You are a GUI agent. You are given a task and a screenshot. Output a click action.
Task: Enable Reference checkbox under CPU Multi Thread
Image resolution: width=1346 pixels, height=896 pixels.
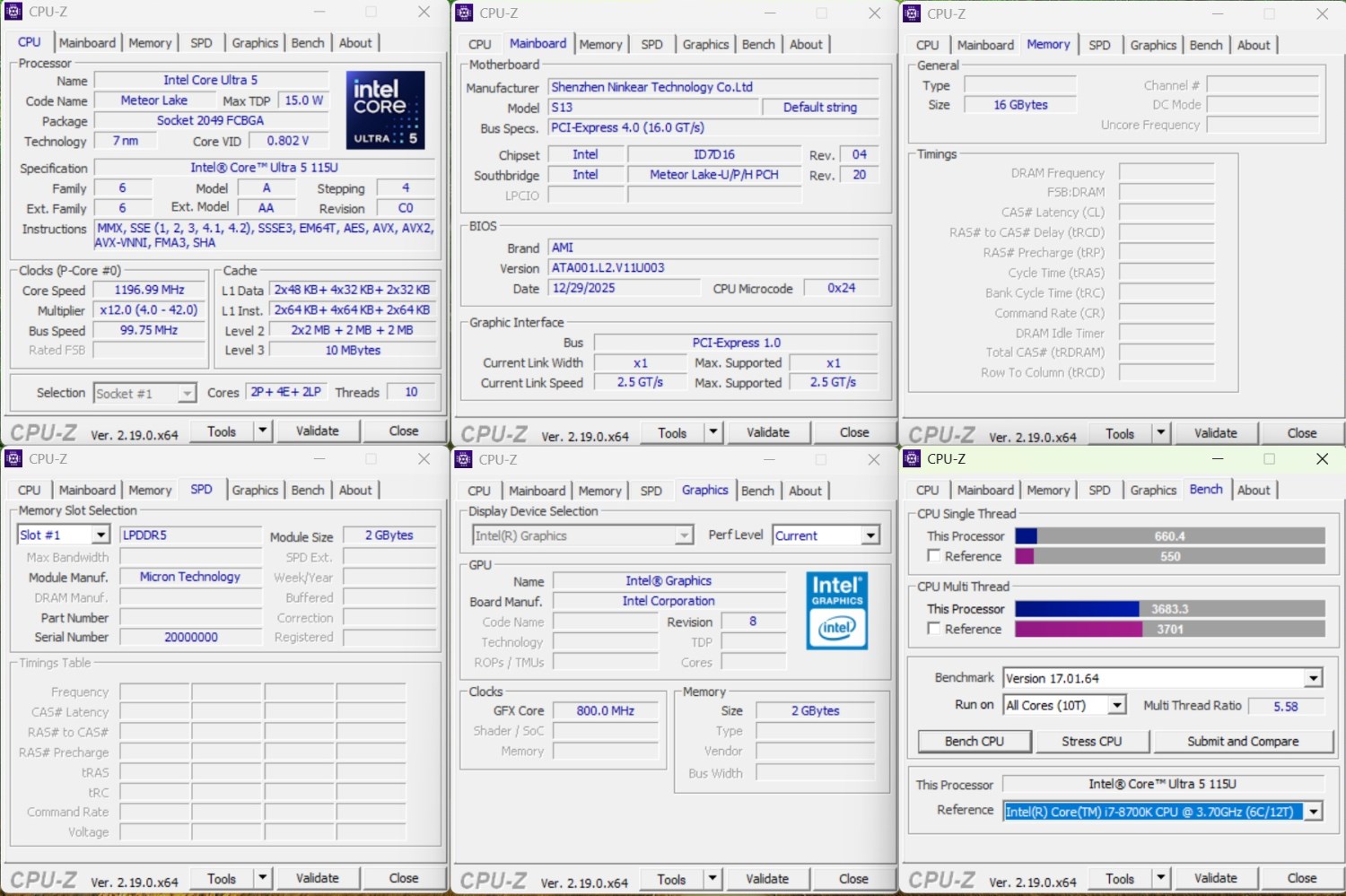click(934, 629)
